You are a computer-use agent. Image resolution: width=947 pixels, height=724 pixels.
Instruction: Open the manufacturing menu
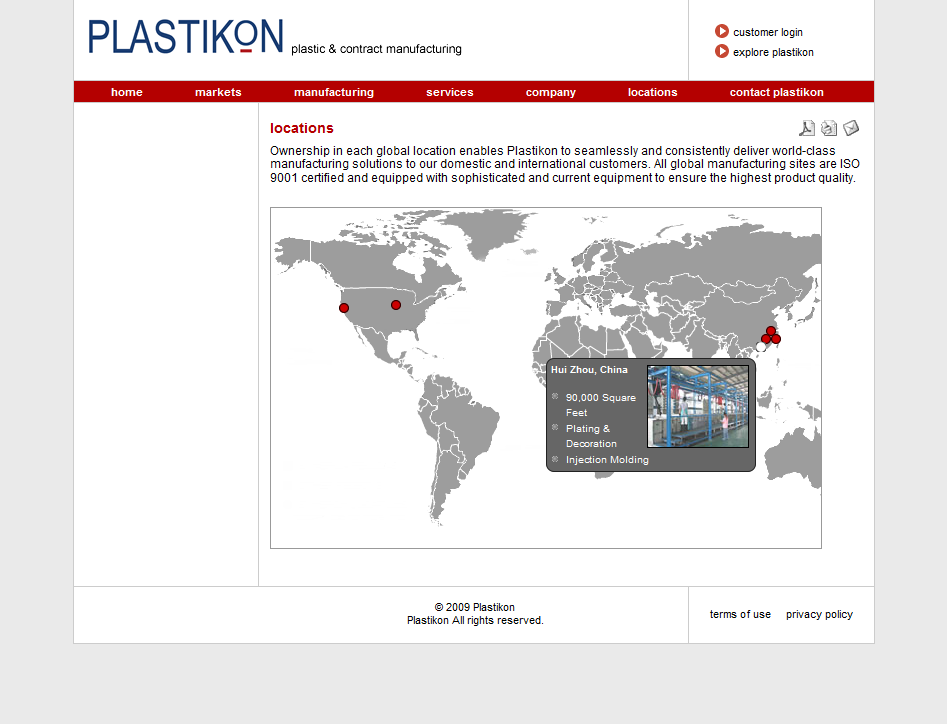(334, 92)
